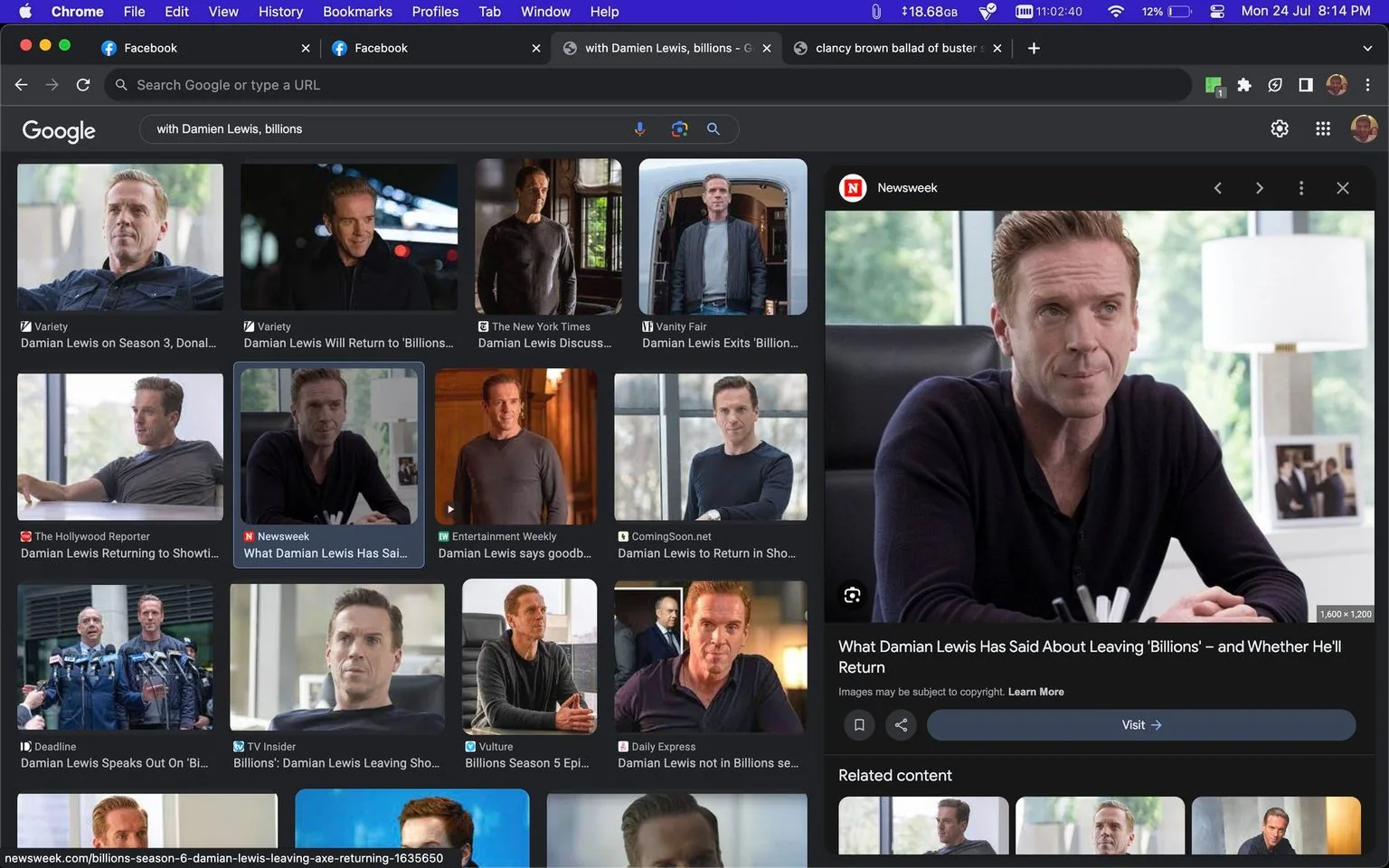Click the voice search microphone icon
1389x868 pixels.
coord(639,129)
